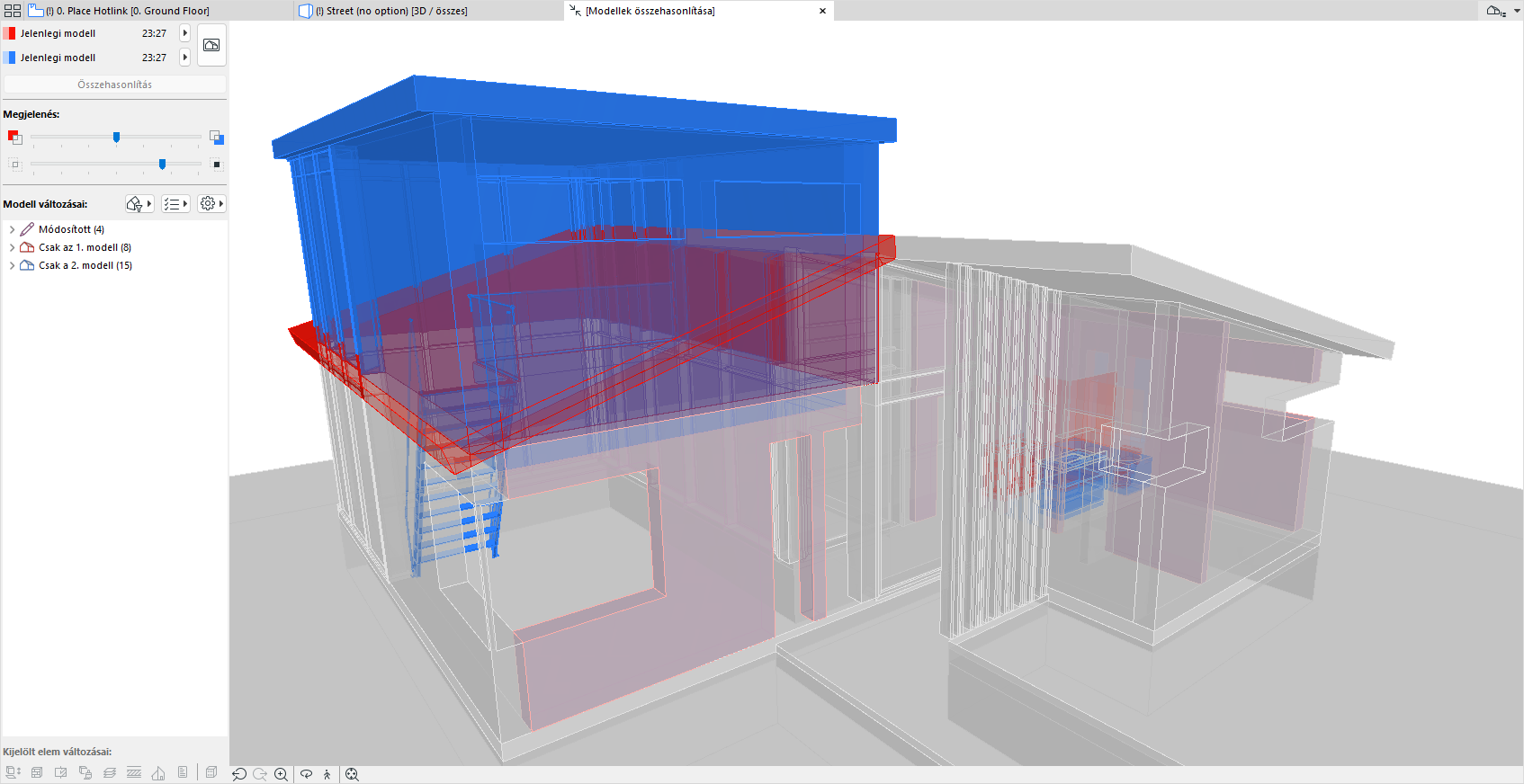Click the hatch fill change icon
Viewport: 1524px width, 784px height.
(134, 772)
